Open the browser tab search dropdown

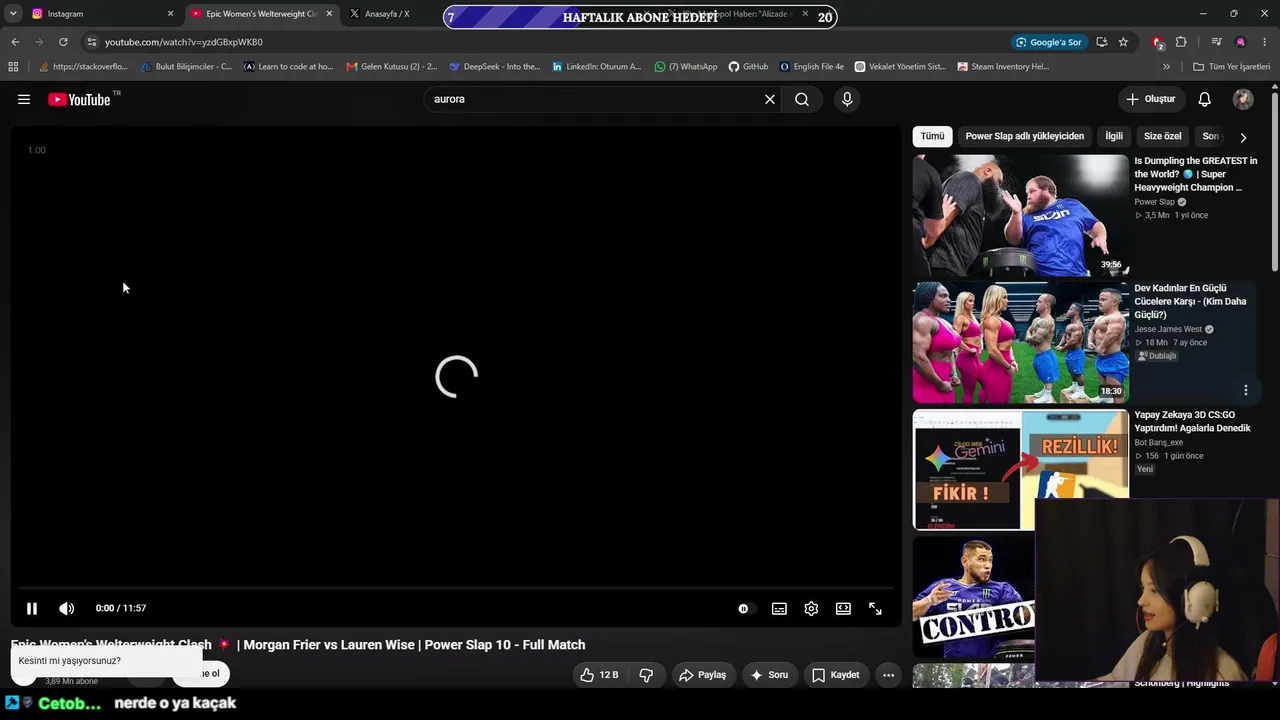(13, 14)
